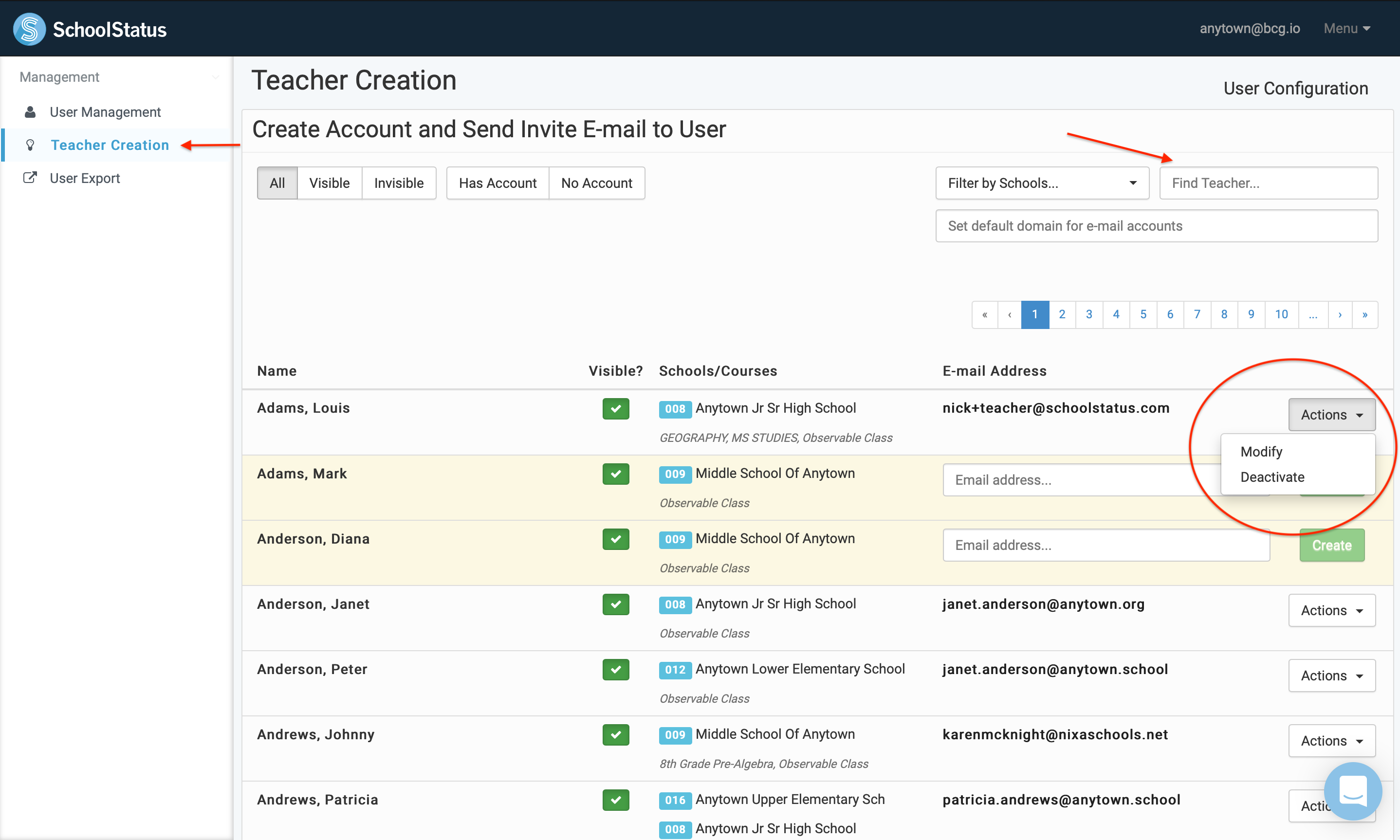The image size is (1400, 840).
Task: Select Deactivate from the Actions menu
Action: pos(1272,476)
